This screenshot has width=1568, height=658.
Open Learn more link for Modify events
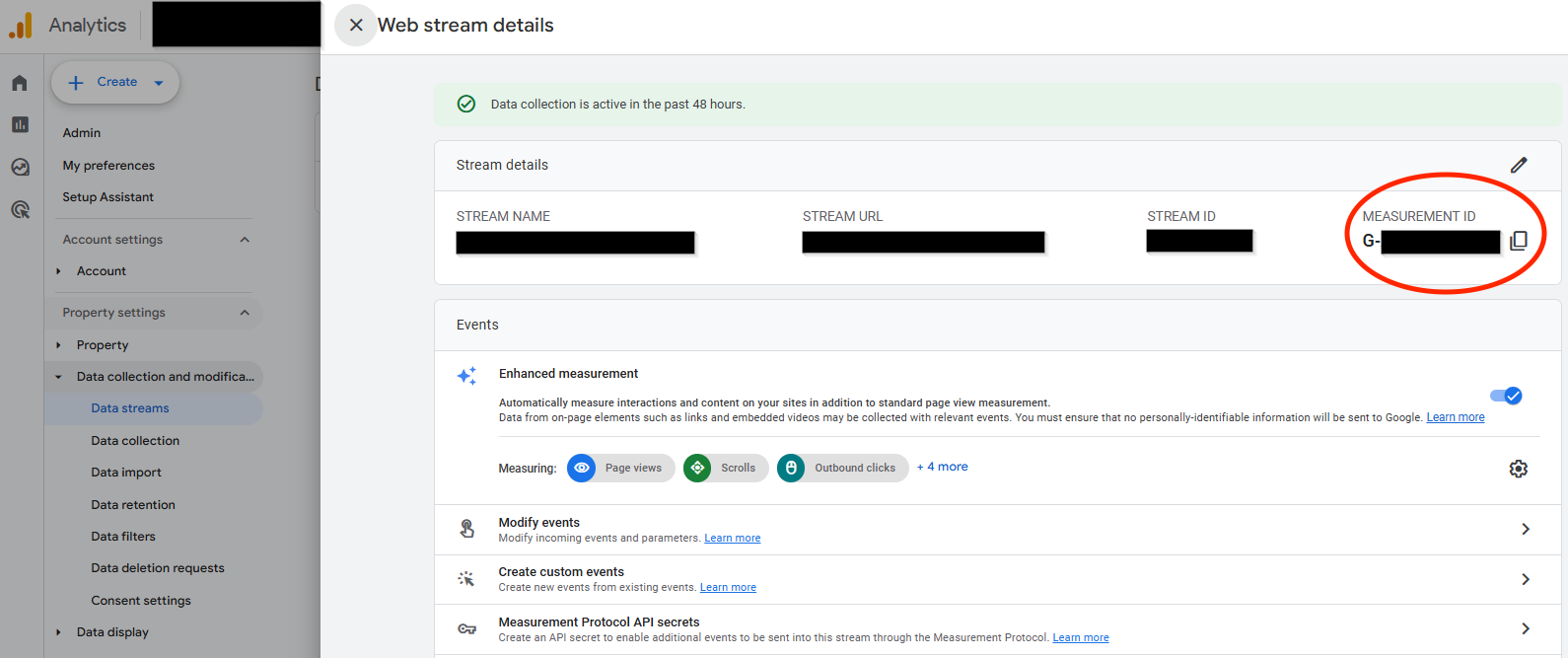click(x=733, y=538)
